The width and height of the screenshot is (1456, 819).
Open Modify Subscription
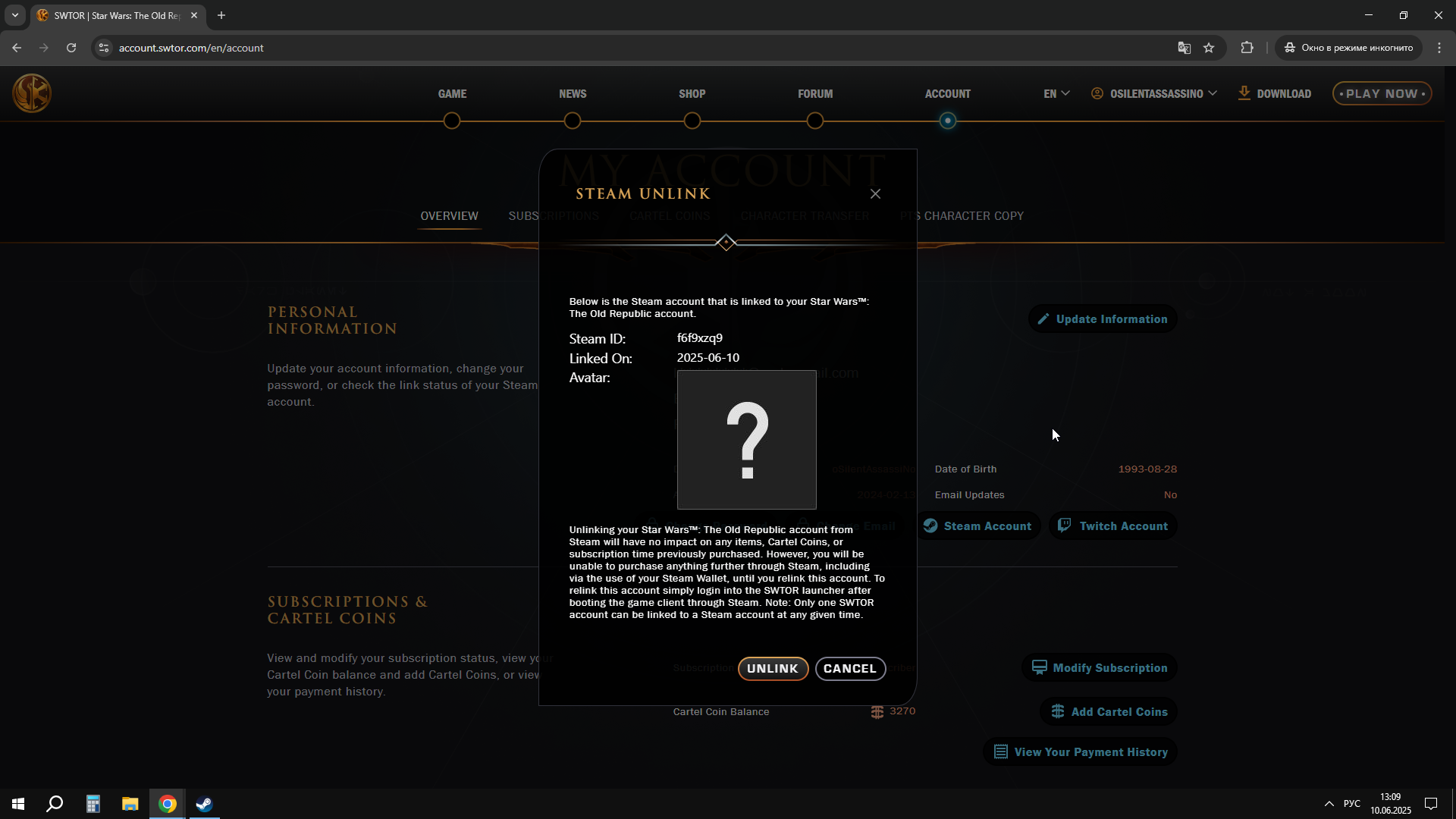pyautogui.click(x=1100, y=668)
